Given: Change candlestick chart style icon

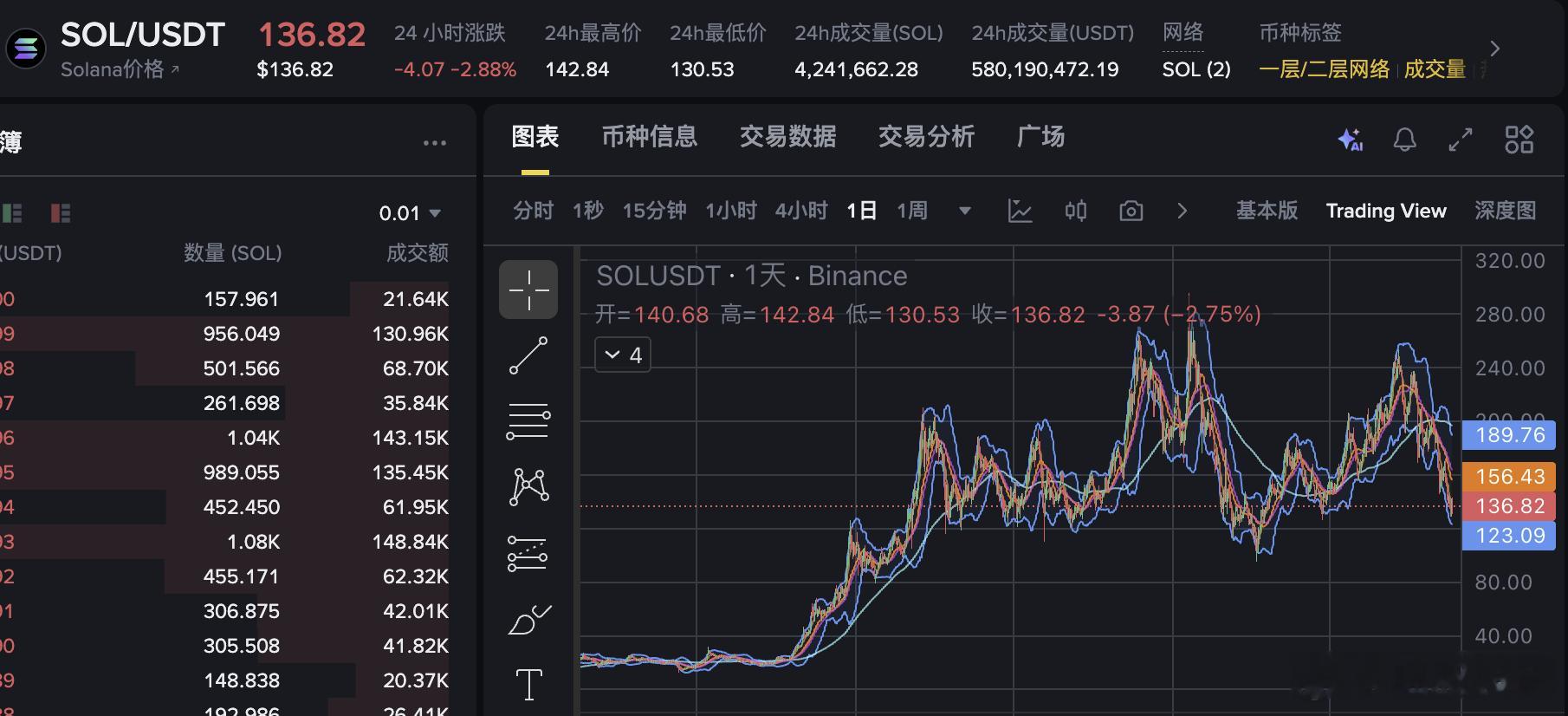Looking at the screenshot, I should (1076, 211).
